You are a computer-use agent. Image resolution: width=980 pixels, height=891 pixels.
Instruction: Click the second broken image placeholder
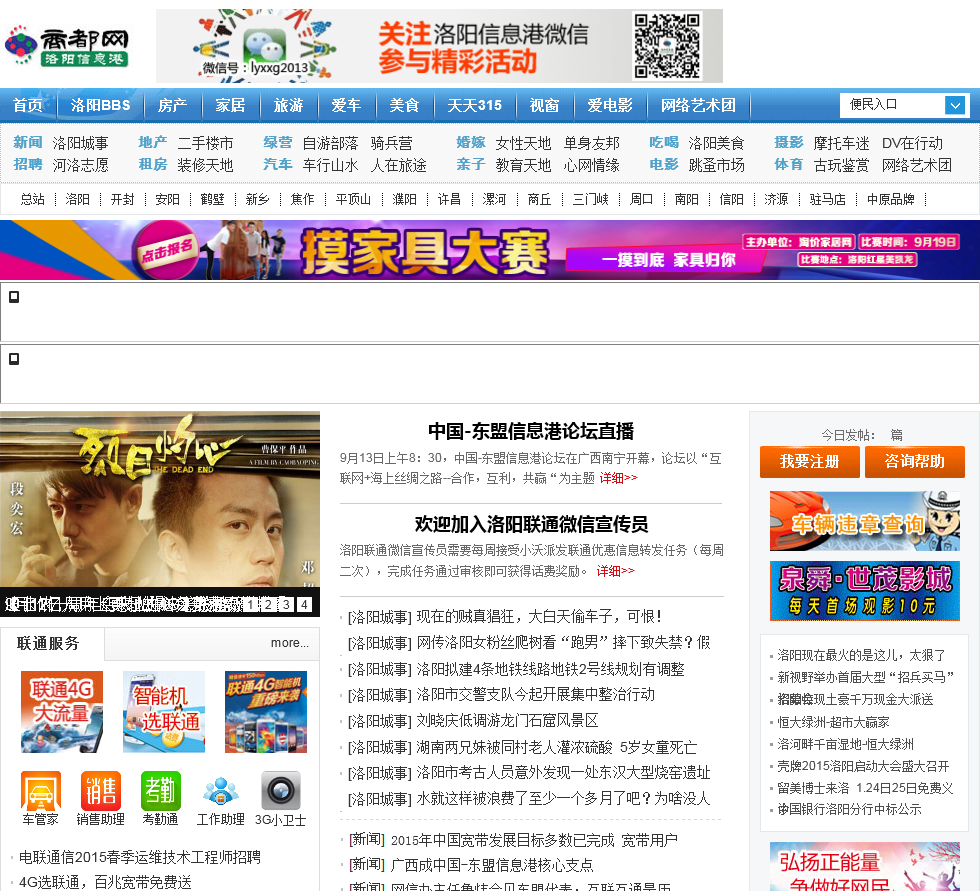(14, 359)
